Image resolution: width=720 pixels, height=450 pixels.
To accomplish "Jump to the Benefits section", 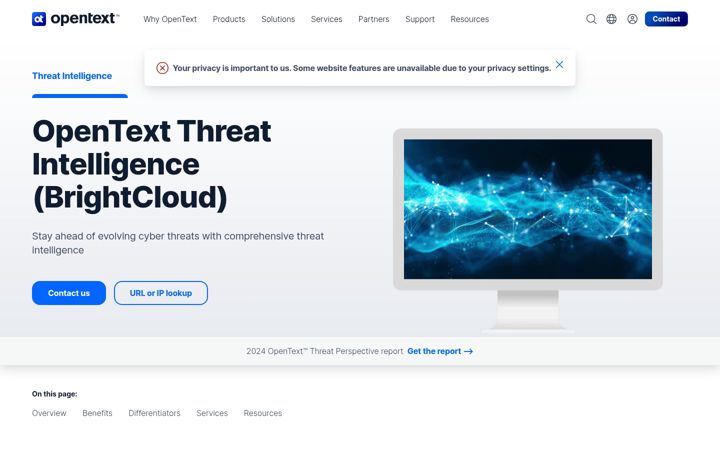I will 97,413.
